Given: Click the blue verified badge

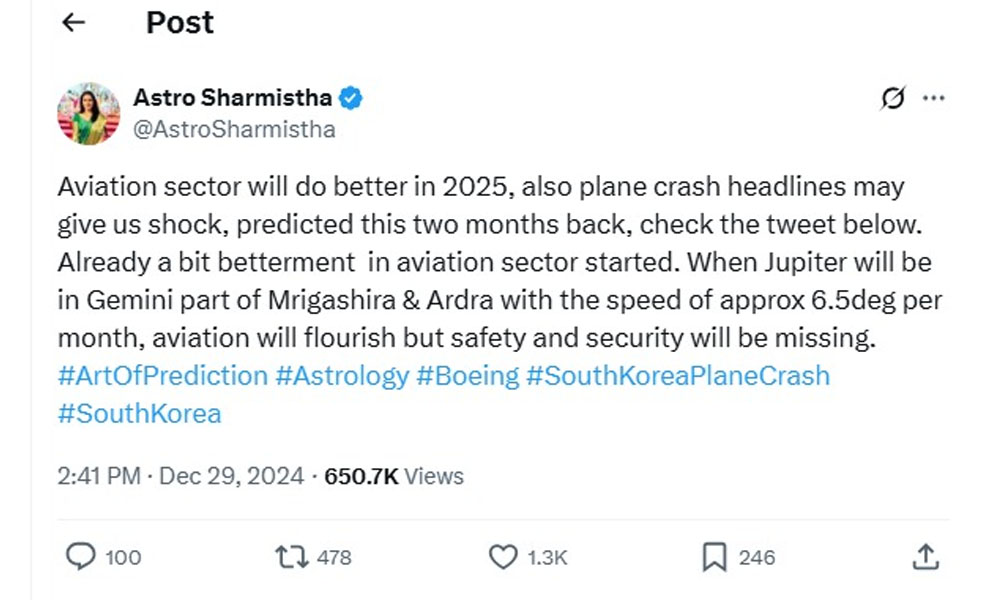Looking at the screenshot, I should pos(351,98).
